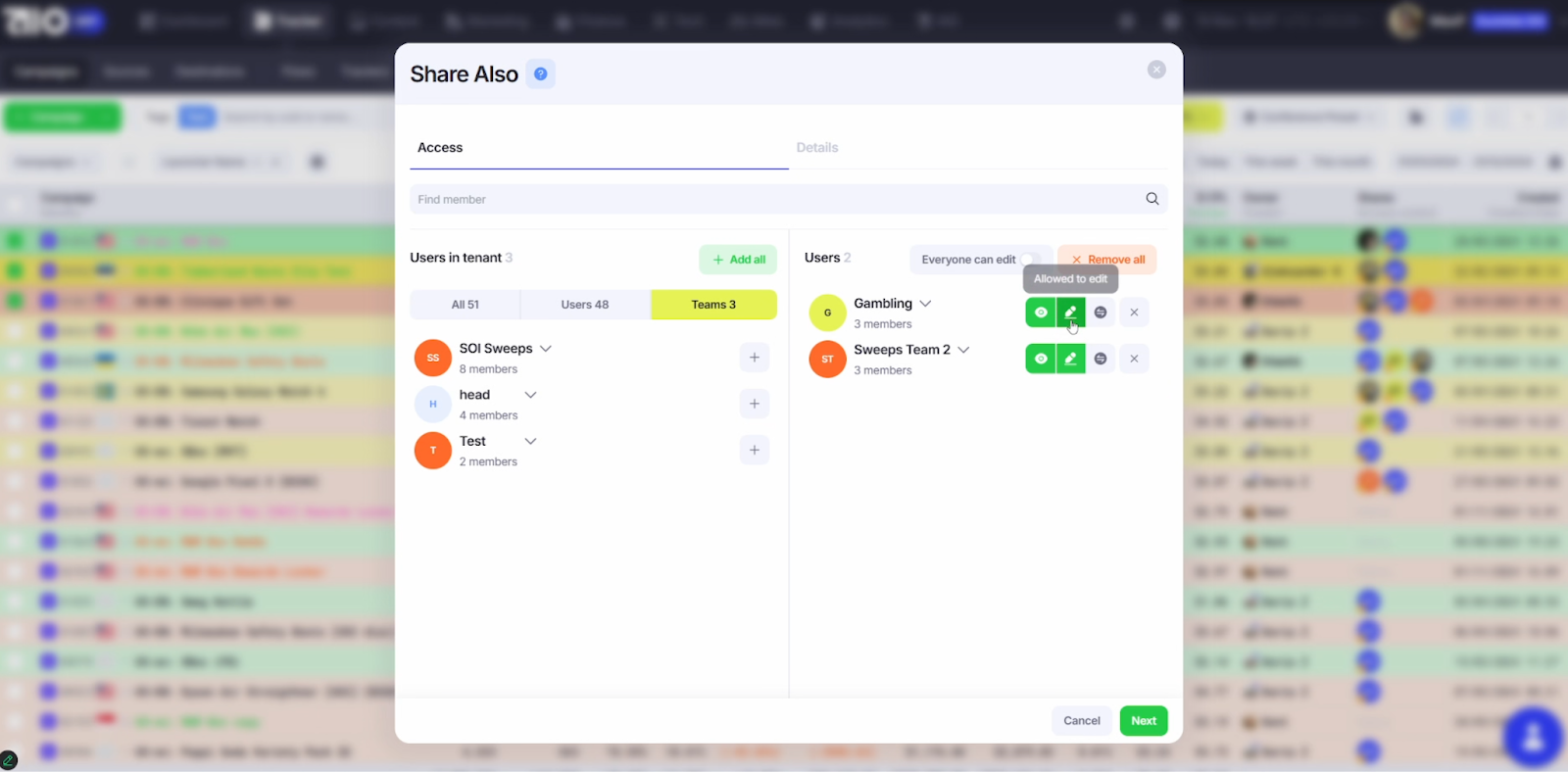Add head team with plus icon
Viewport: 1568px width, 772px height.
[x=754, y=404]
